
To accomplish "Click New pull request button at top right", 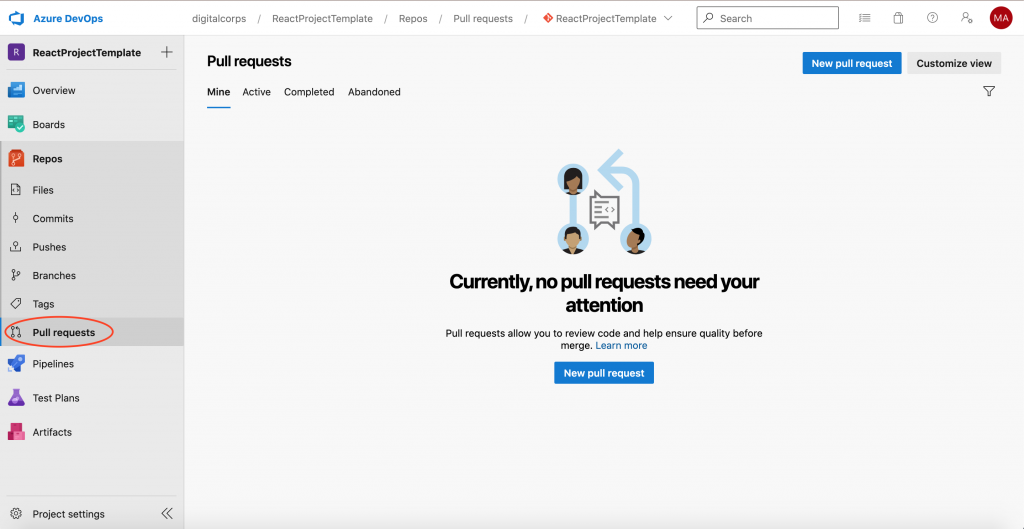I will point(851,63).
